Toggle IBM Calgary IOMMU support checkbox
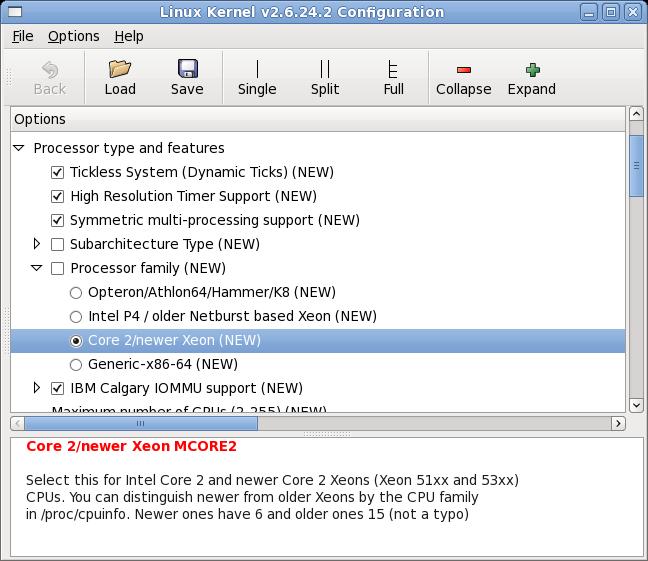The width and height of the screenshot is (648, 561). 57,388
